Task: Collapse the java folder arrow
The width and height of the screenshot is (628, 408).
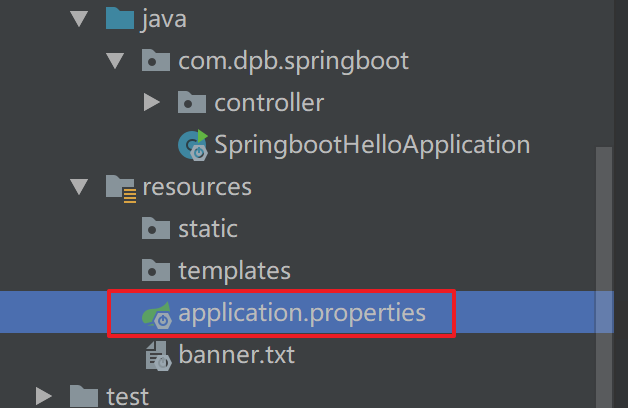Action: (79, 18)
